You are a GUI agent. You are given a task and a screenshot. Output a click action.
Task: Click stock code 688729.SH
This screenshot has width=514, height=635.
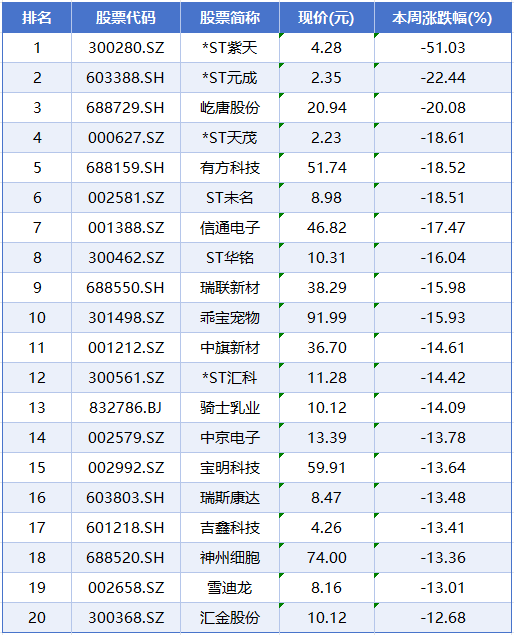point(126,108)
